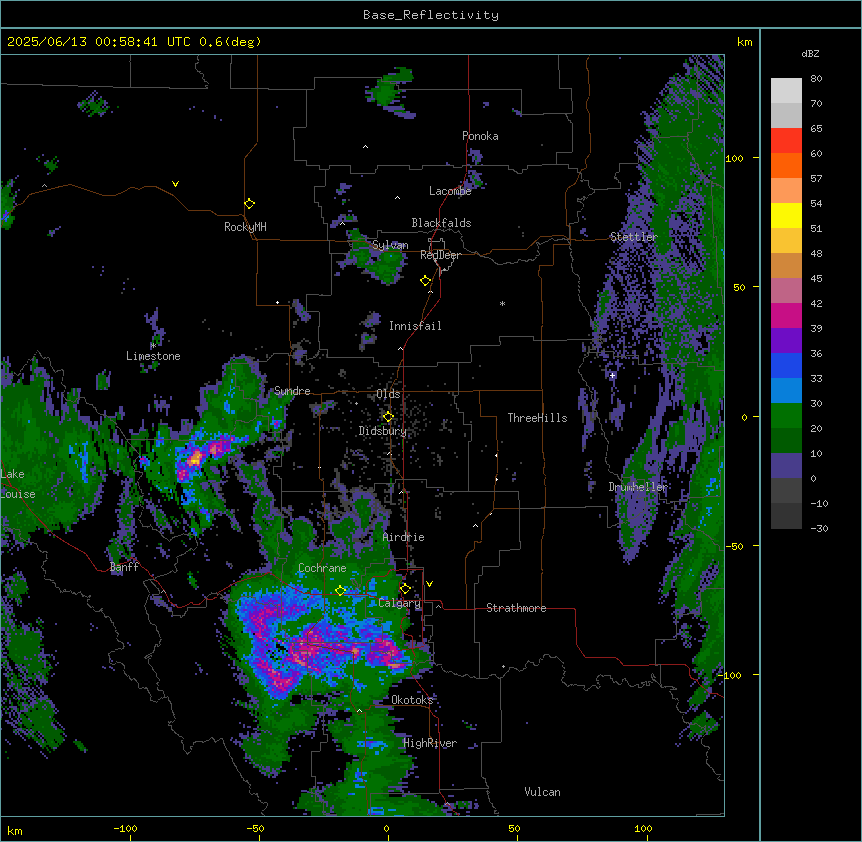Select the Okotoks label
Viewport: 862px width, 842px height.
coord(412,700)
